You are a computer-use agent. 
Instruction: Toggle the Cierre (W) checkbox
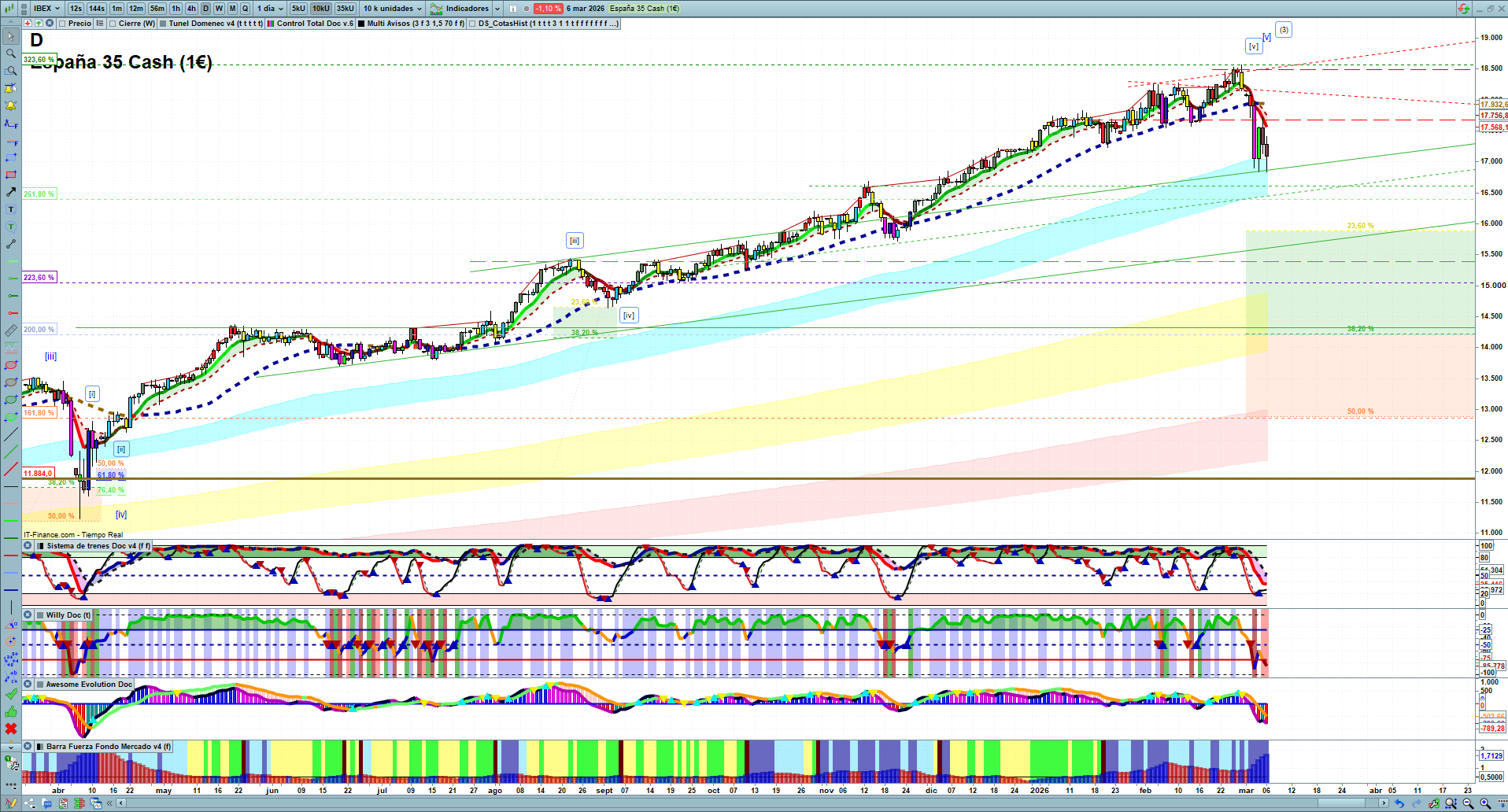click(113, 24)
